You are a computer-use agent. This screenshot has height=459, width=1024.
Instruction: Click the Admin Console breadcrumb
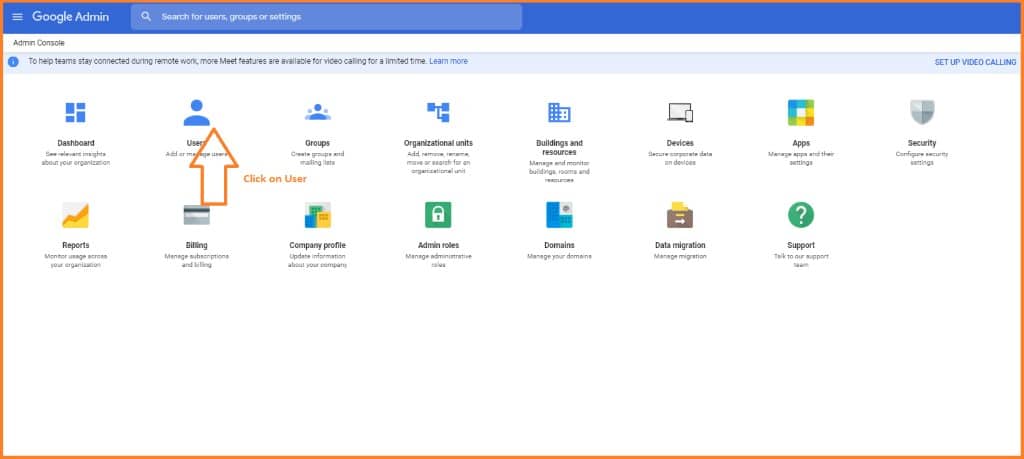click(39, 43)
